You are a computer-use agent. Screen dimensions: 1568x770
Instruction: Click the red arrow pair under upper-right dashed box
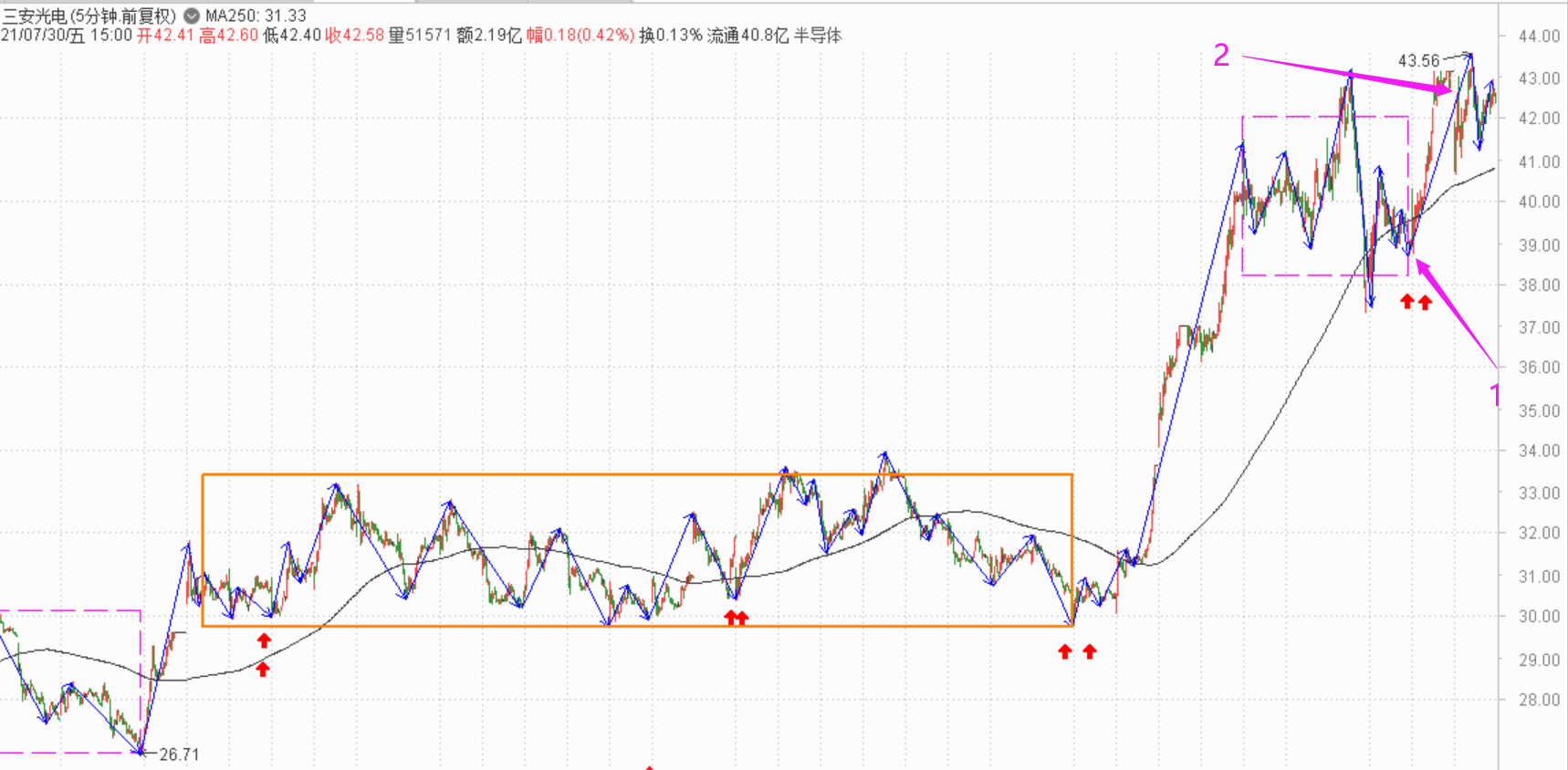tap(1416, 302)
